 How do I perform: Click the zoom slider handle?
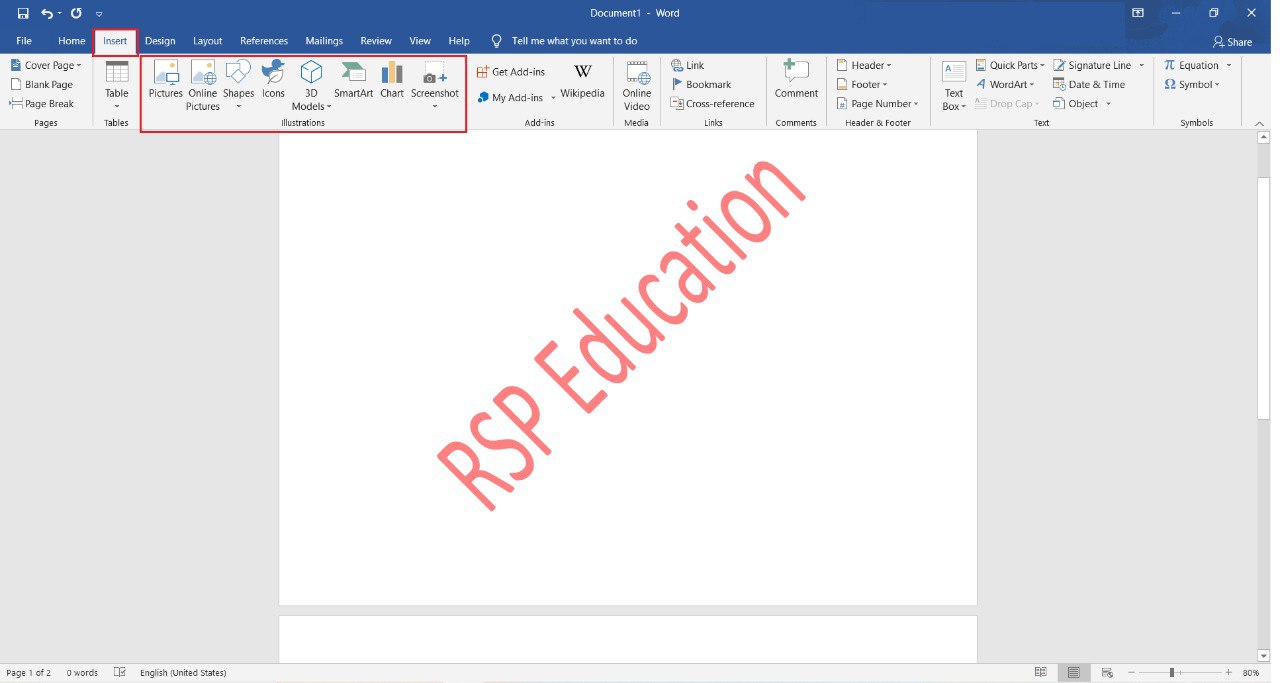click(x=1172, y=673)
